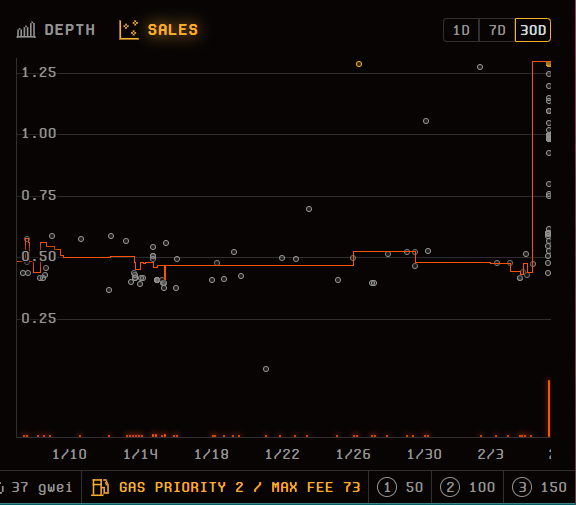Click the 1.25 price axis label
The image size is (576, 505).
pyautogui.click(x=39, y=72)
